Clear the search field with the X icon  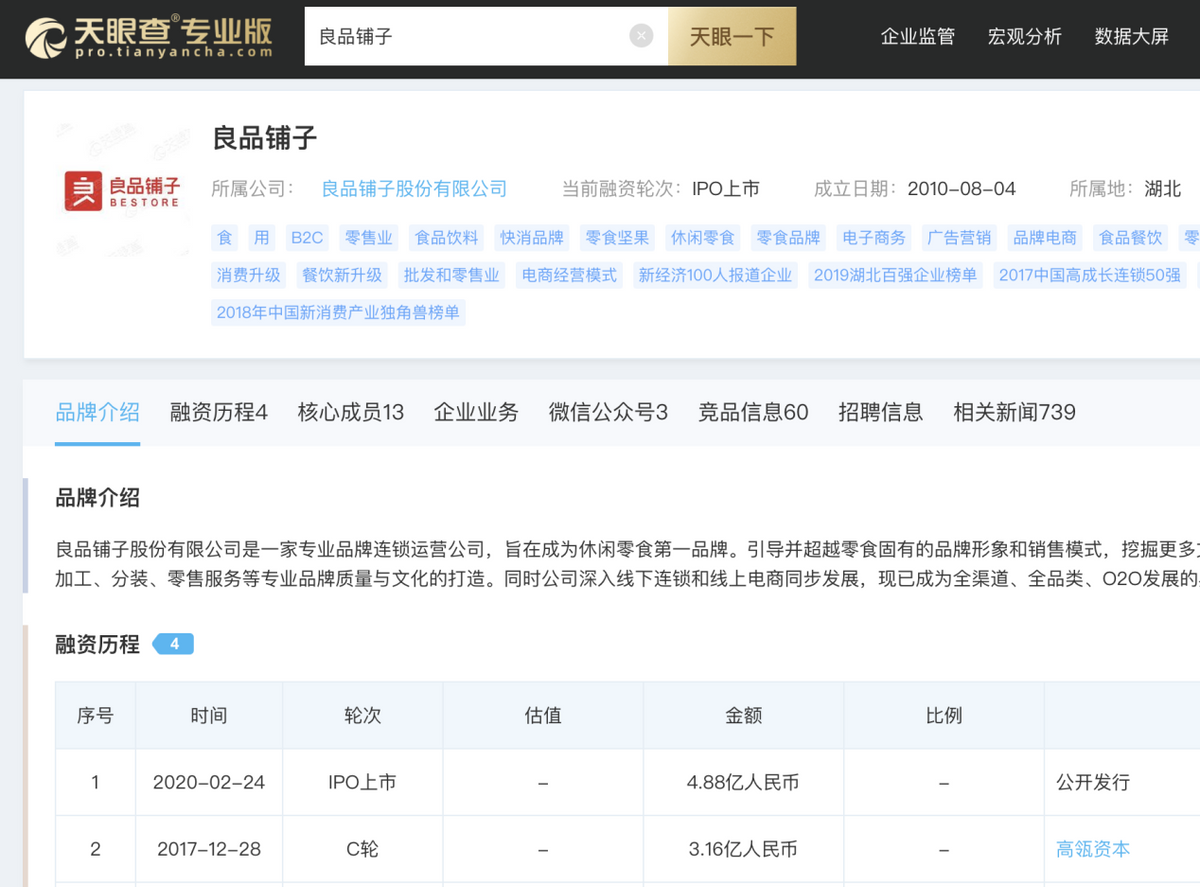[641, 36]
